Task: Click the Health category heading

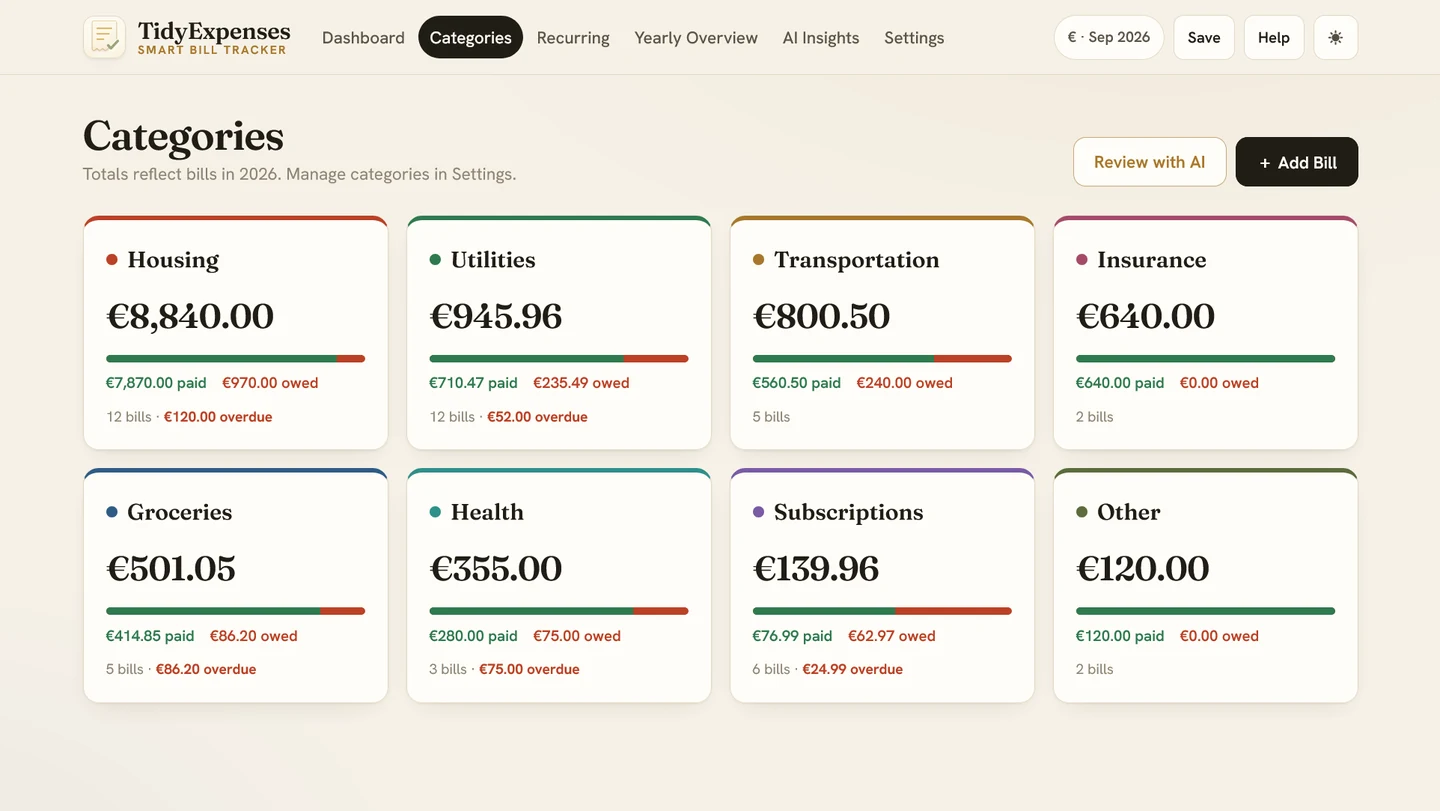Action: coord(487,512)
